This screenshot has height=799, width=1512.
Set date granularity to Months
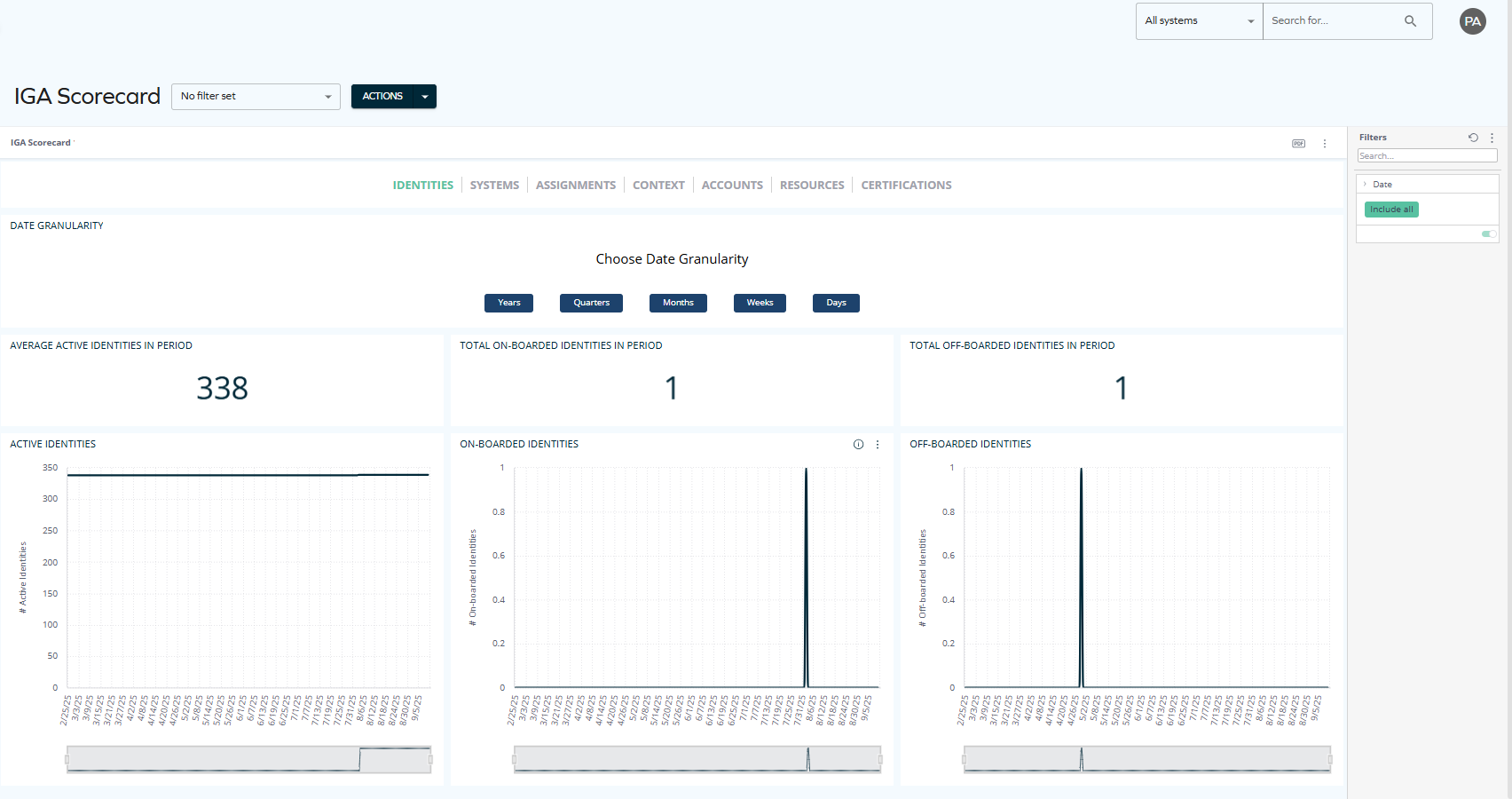coord(678,303)
